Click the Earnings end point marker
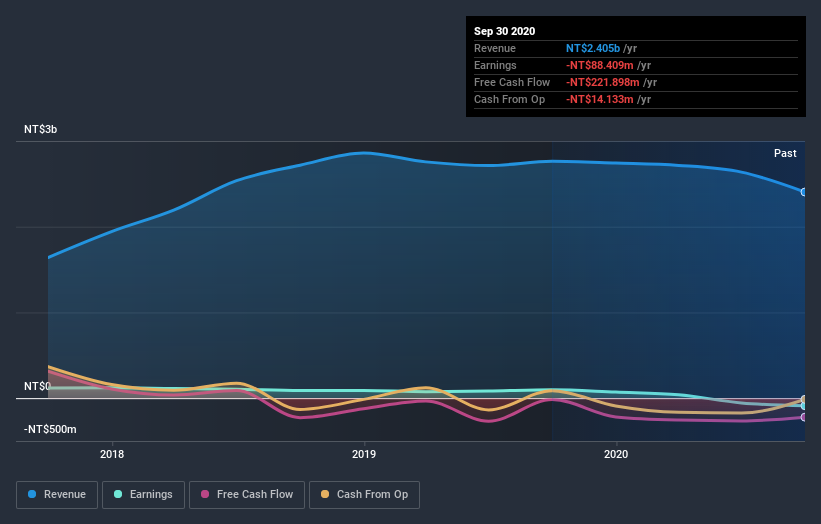 click(803, 406)
